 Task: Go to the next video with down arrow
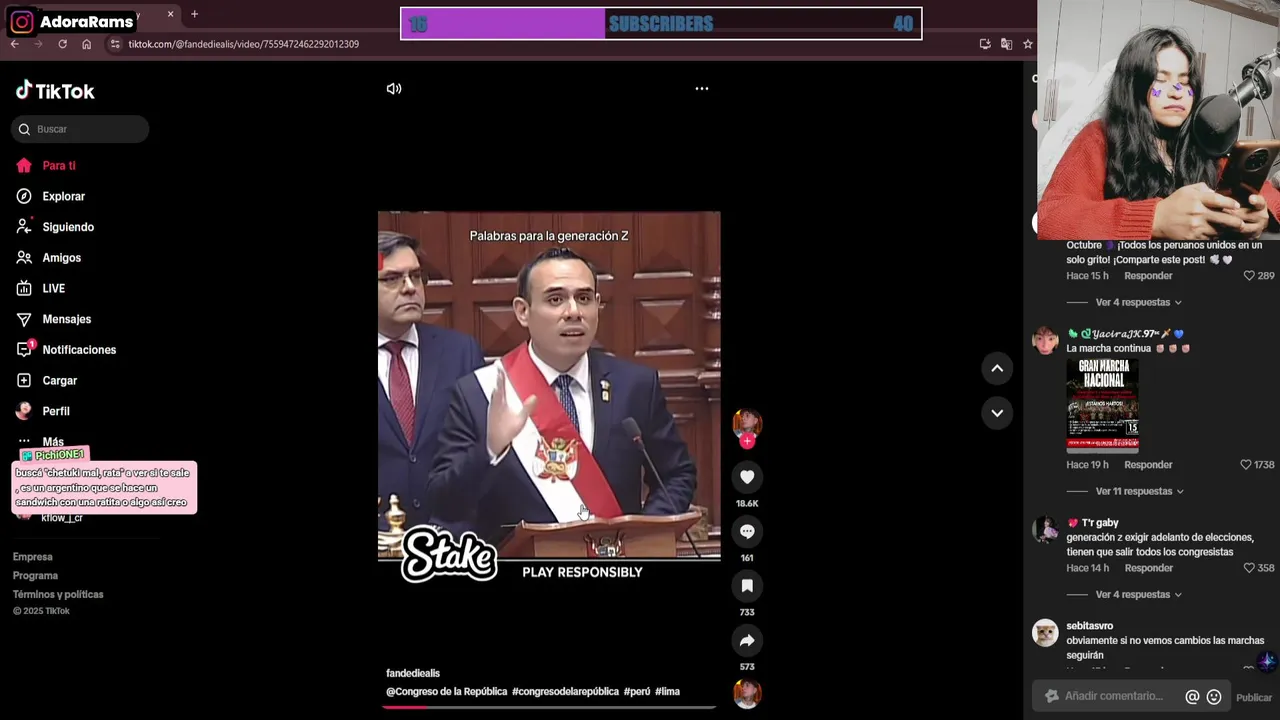coord(997,412)
